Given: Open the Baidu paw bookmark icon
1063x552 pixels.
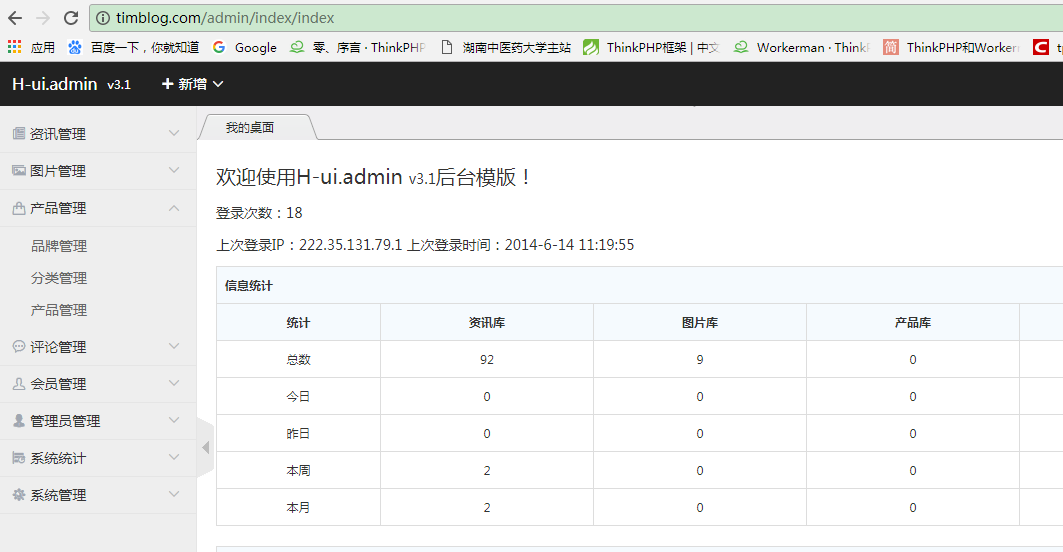Looking at the screenshot, I should 75,47.
